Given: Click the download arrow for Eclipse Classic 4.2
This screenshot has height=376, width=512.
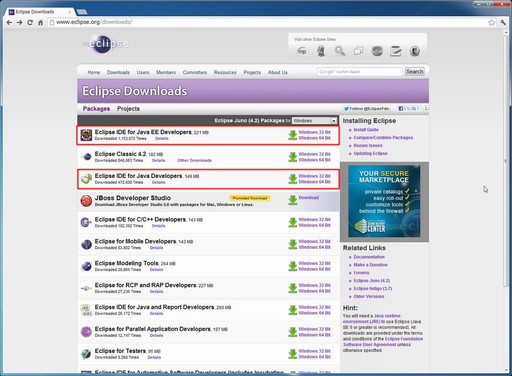Looking at the screenshot, I should pos(293,157).
